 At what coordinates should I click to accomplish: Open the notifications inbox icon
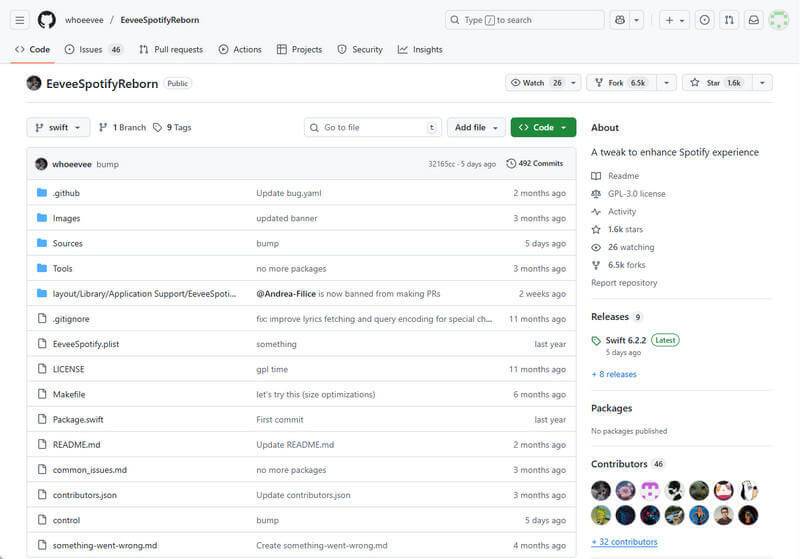[753, 20]
